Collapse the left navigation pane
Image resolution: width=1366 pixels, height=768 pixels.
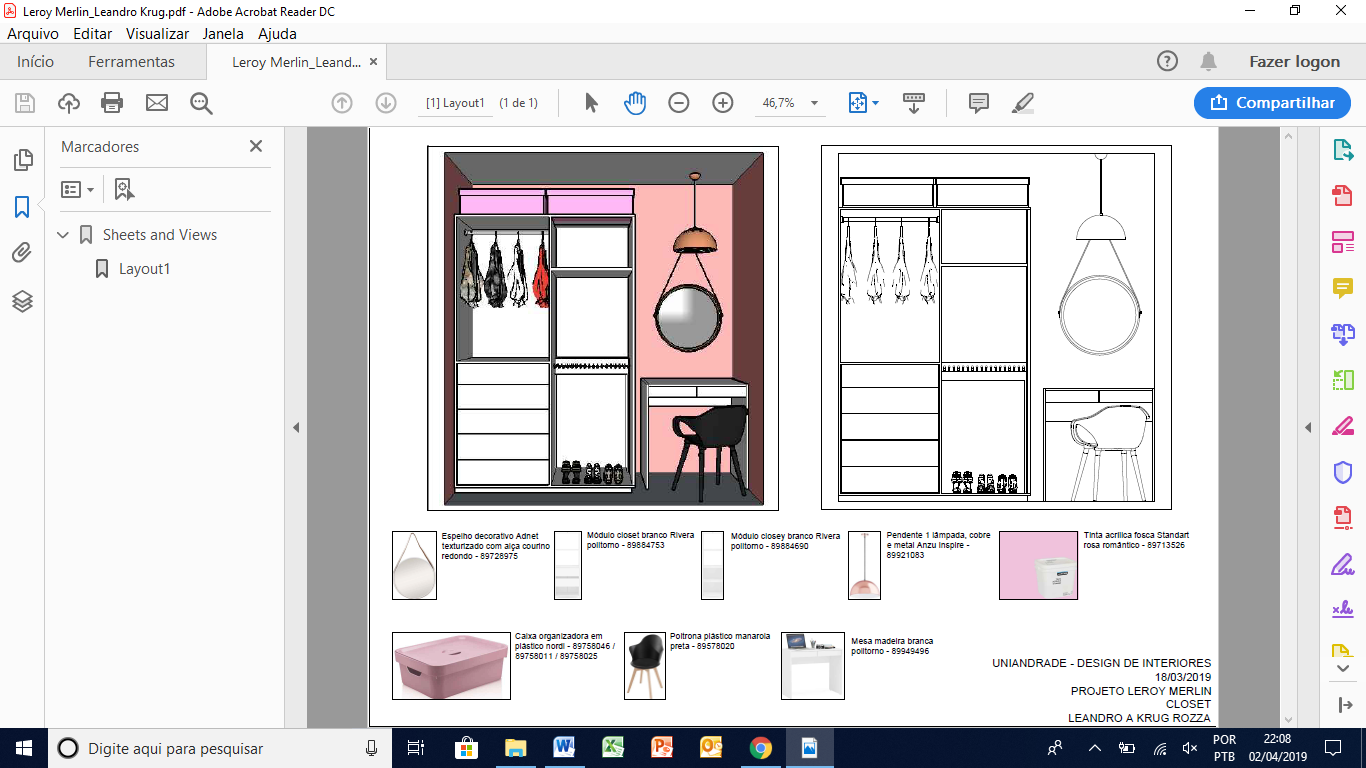pyautogui.click(x=296, y=428)
